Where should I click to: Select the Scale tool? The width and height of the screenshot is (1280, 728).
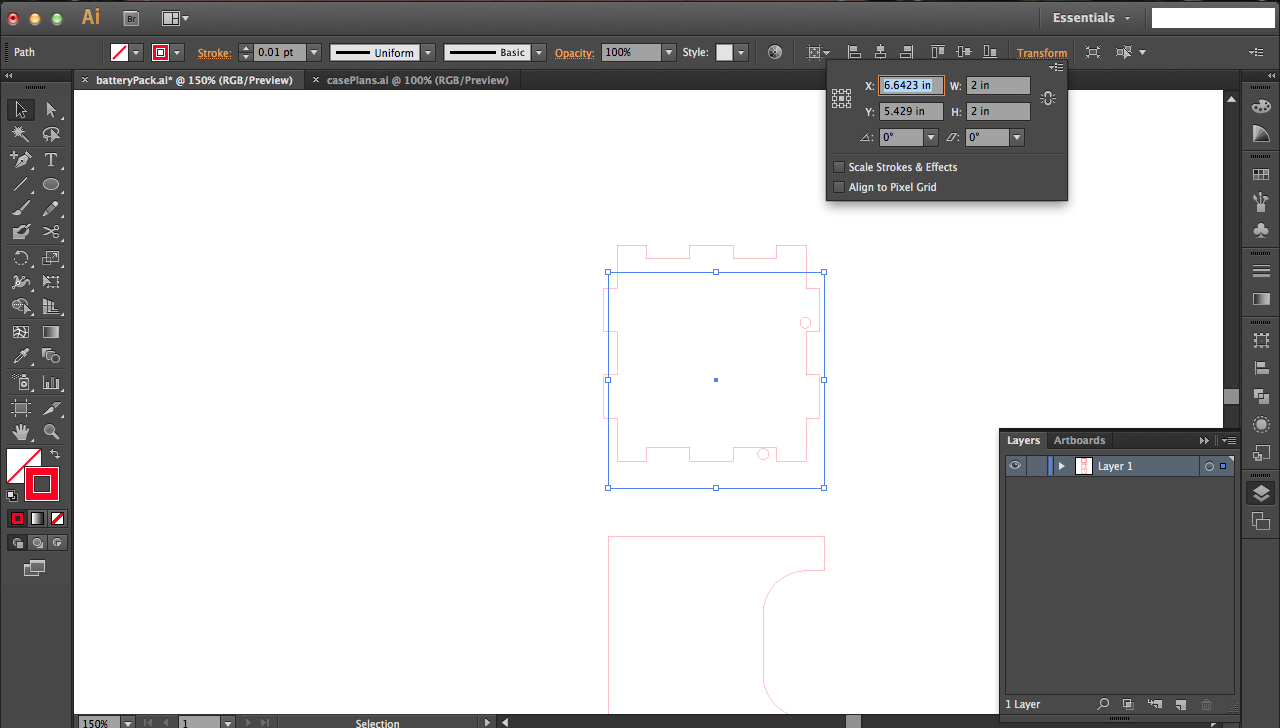pyautogui.click(x=51, y=258)
